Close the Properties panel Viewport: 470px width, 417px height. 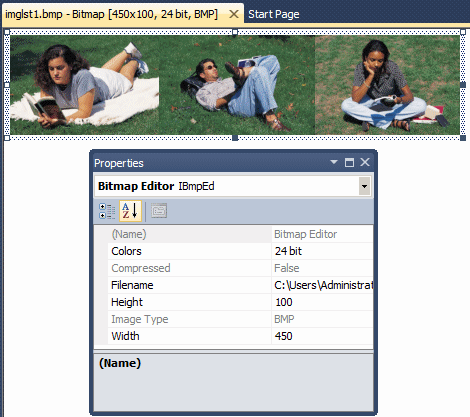[365, 162]
